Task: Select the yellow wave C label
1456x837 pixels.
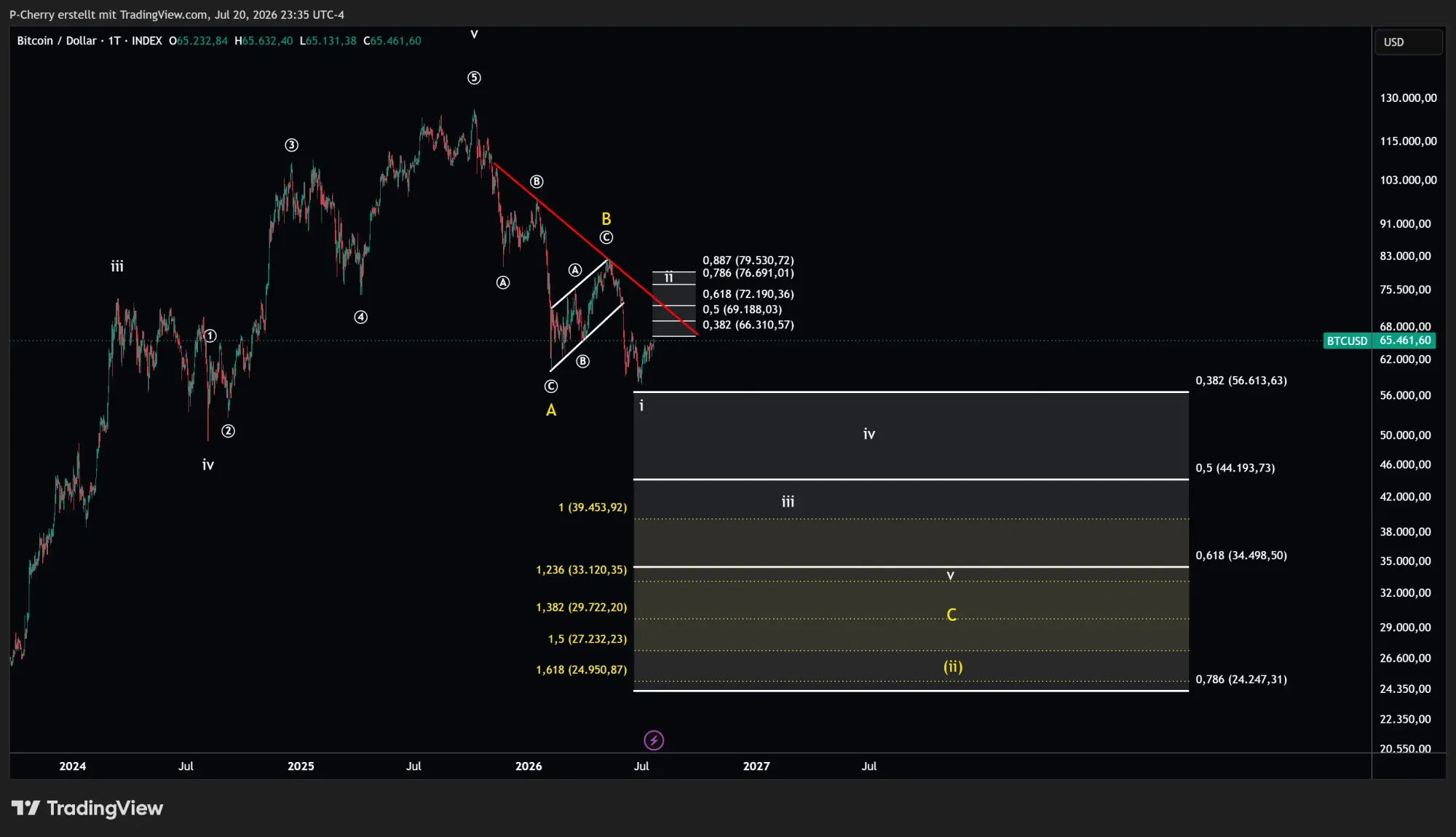Action: 951,615
